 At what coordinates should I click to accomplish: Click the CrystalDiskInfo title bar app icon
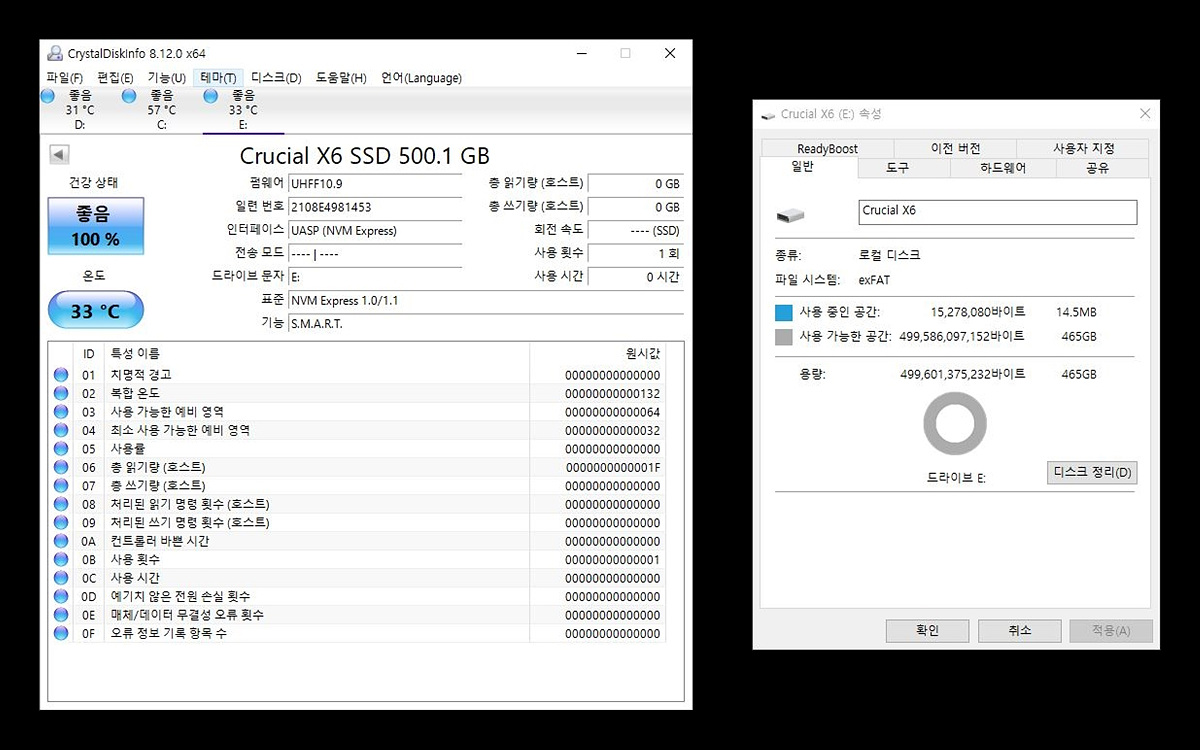pyautogui.click(x=55, y=53)
